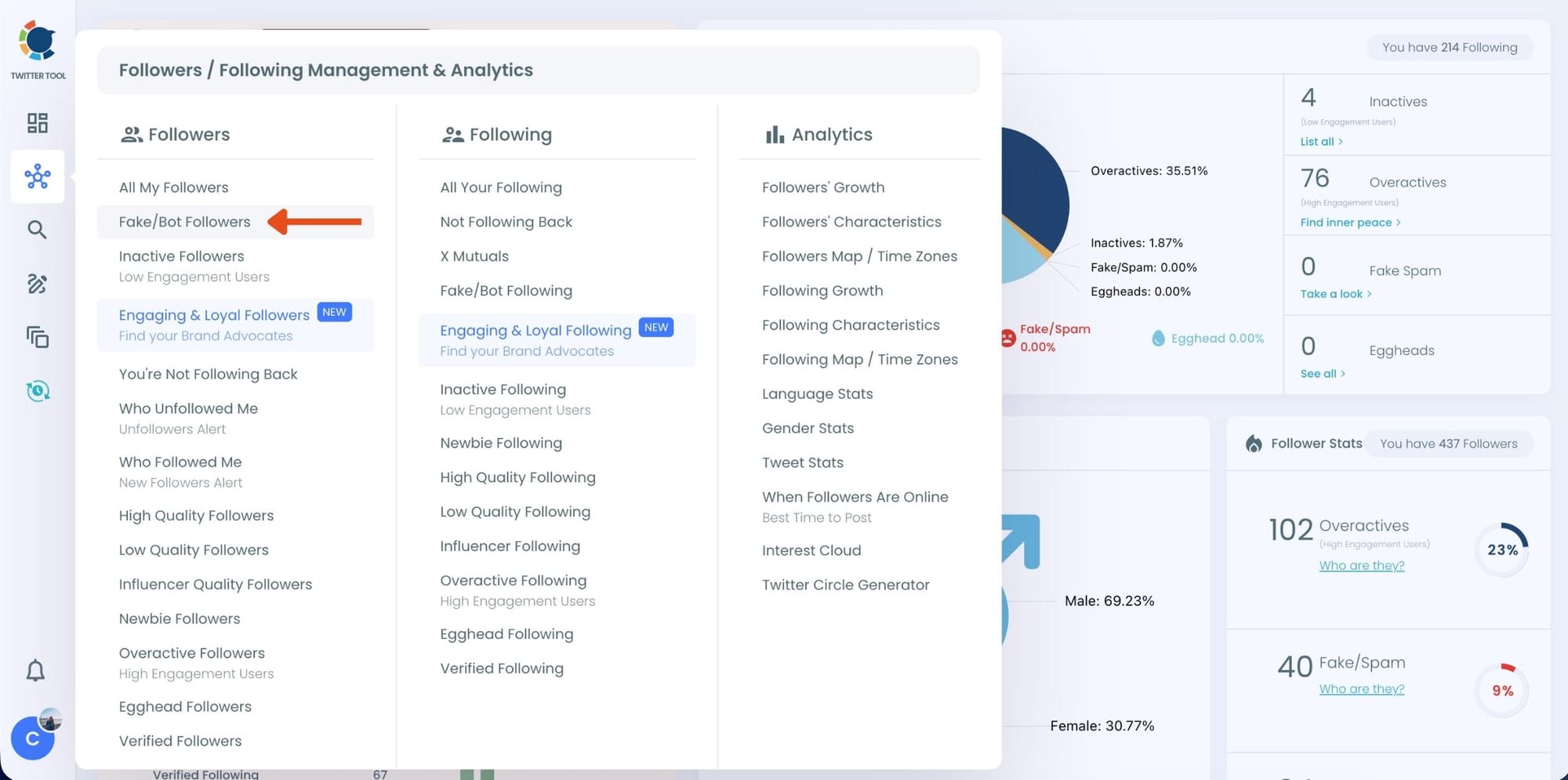Open the compose pencil sidebar icon
Image resolution: width=1568 pixels, height=780 pixels.
[37, 284]
